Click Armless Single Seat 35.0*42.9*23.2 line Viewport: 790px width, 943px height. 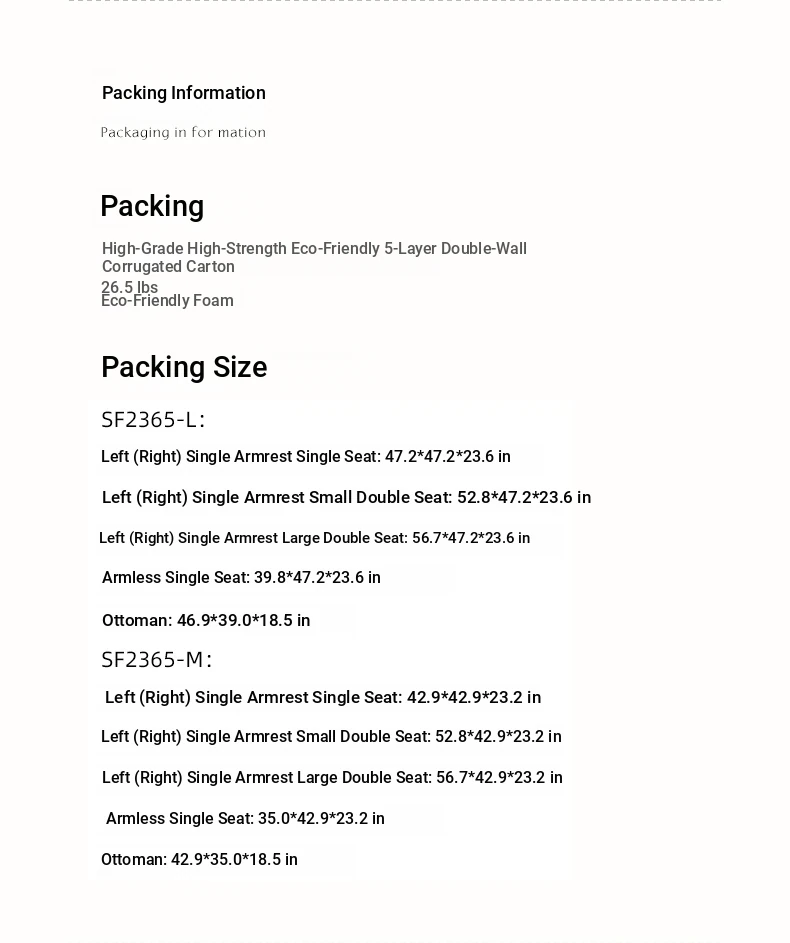(x=245, y=819)
